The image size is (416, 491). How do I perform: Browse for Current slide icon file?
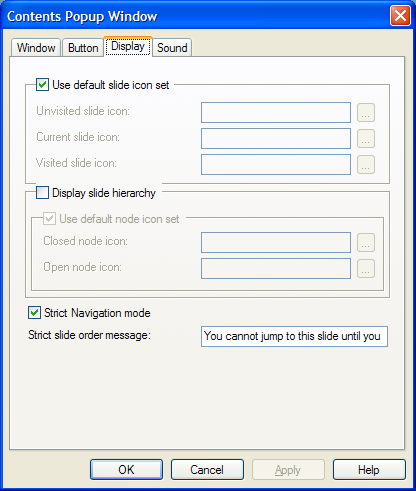(x=366, y=139)
